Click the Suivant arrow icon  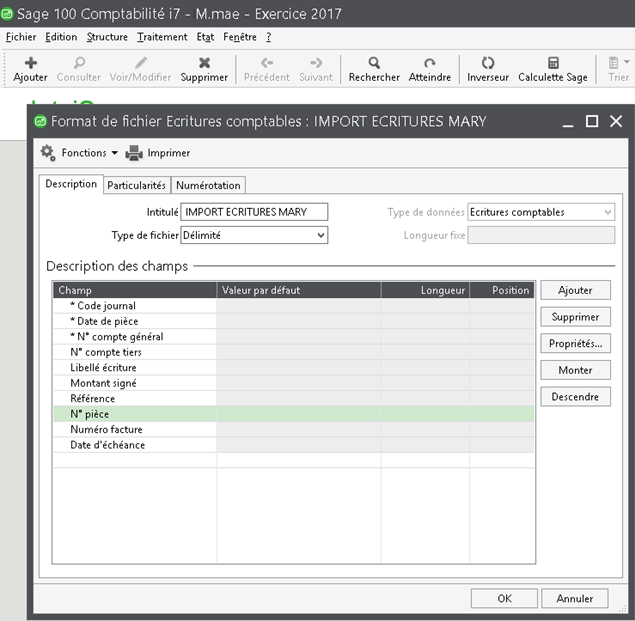point(316,63)
